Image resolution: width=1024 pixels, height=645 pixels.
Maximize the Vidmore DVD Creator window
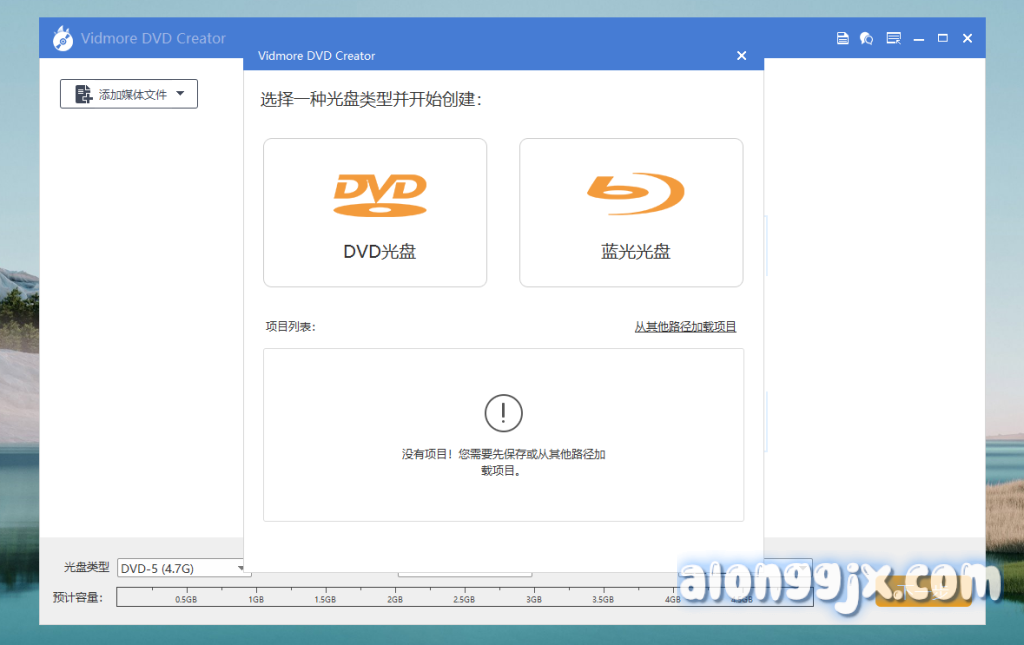pos(942,39)
